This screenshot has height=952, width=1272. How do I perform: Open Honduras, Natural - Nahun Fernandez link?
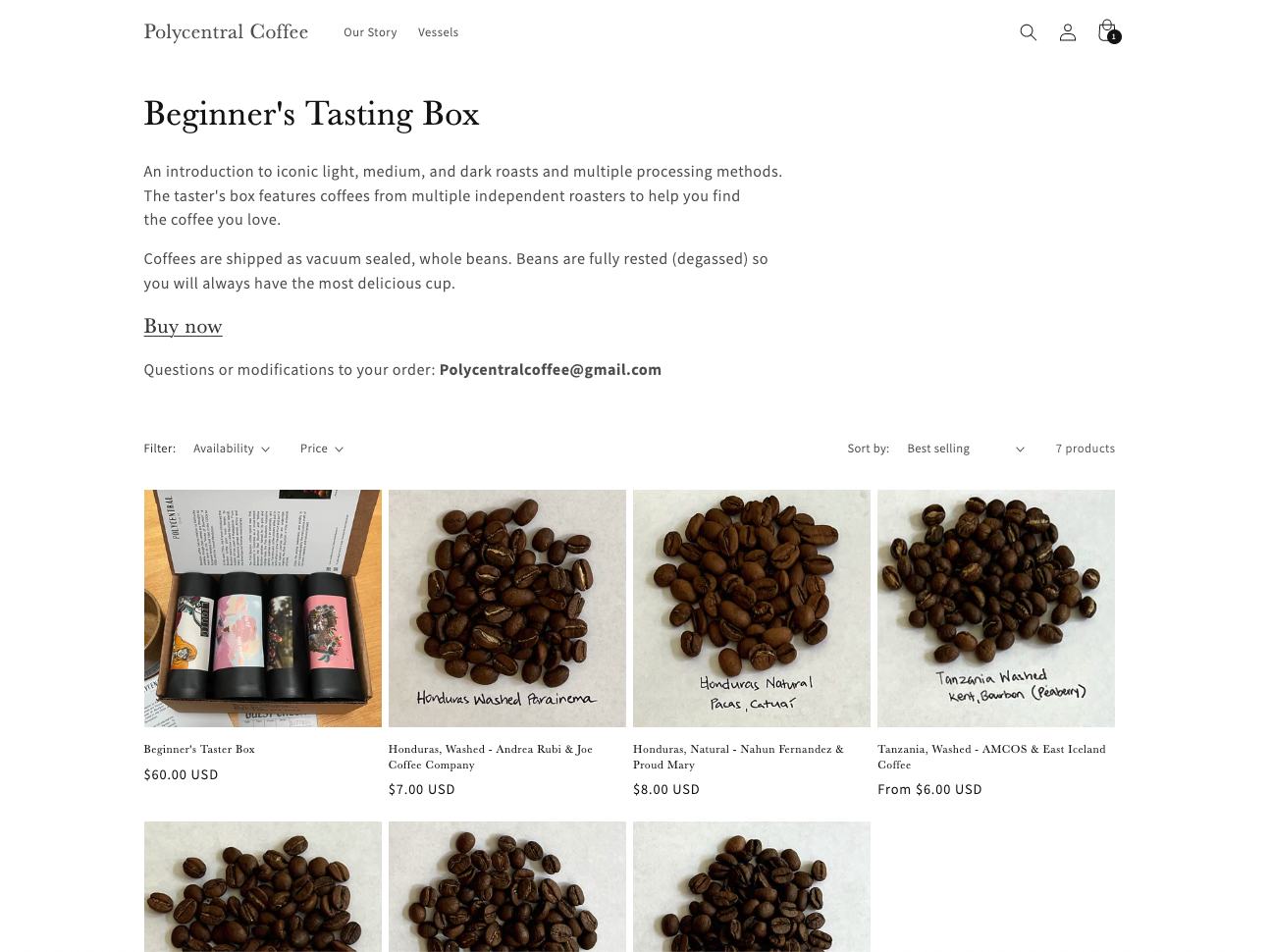tap(738, 757)
